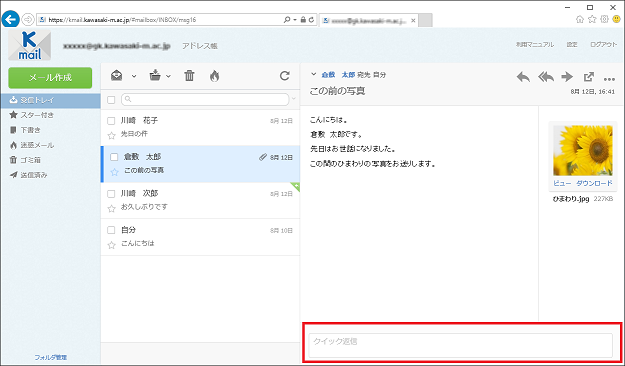Click the paperclip attachment icon in list
This screenshot has width=625, height=366.
click(x=263, y=157)
